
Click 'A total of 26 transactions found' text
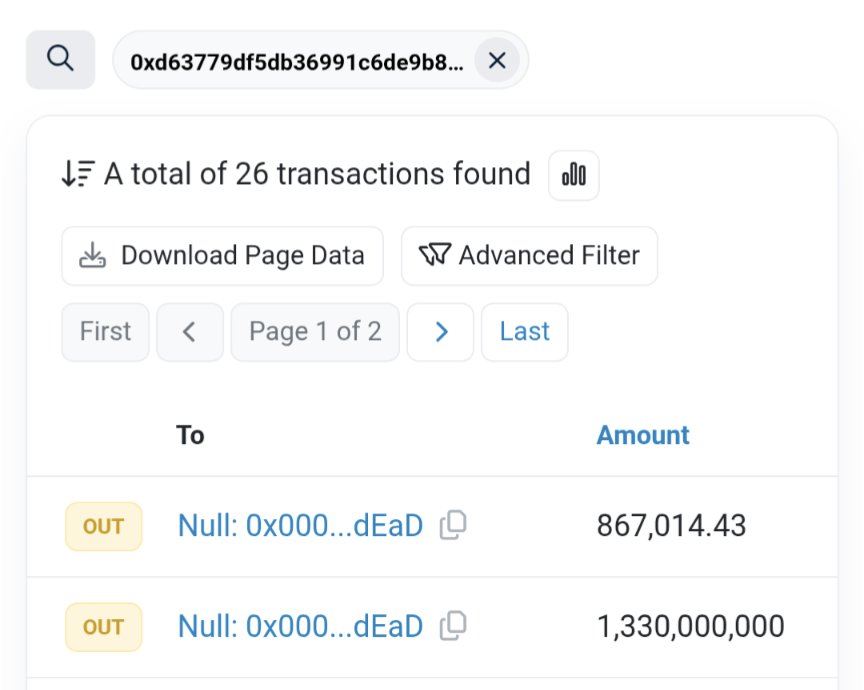[x=317, y=174]
